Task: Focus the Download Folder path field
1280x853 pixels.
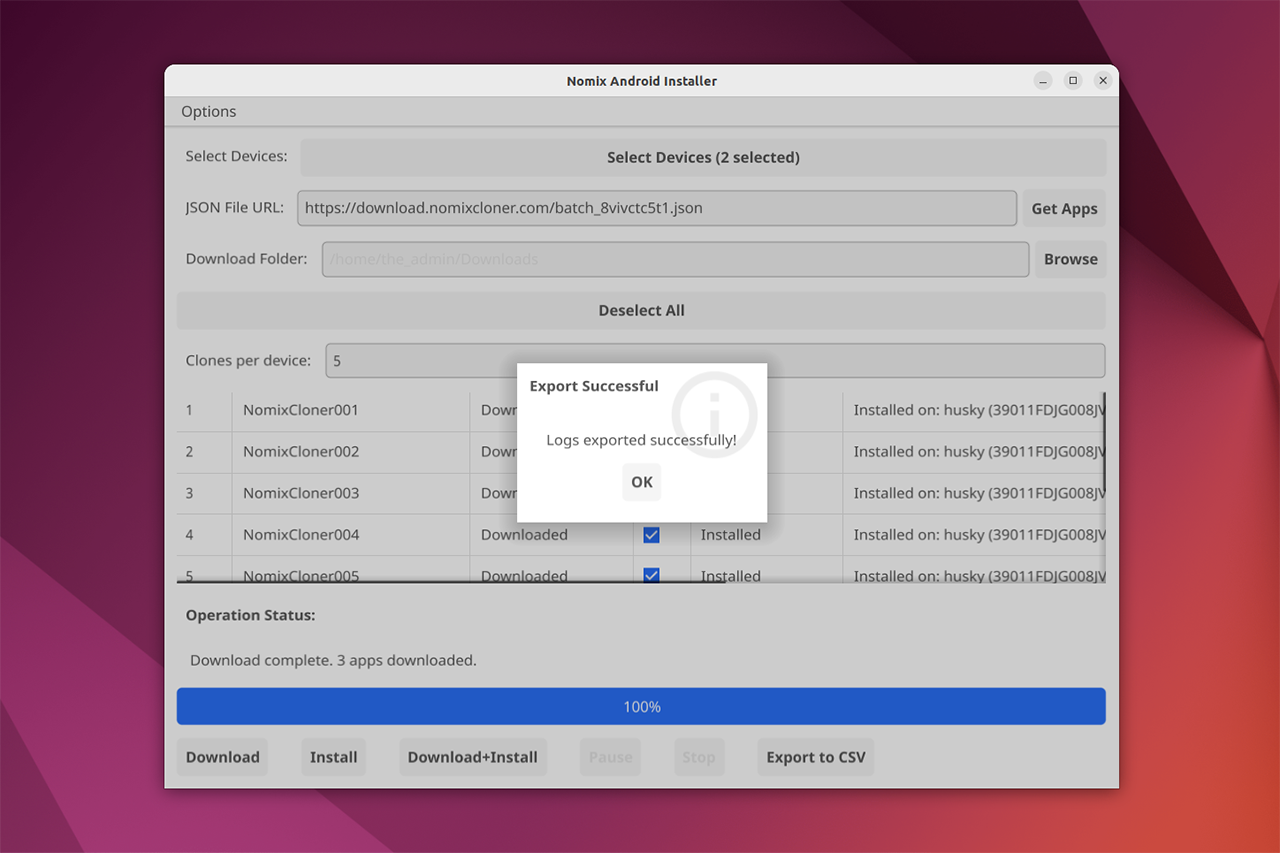Action: pyautogui.click(x=675, y=259)
